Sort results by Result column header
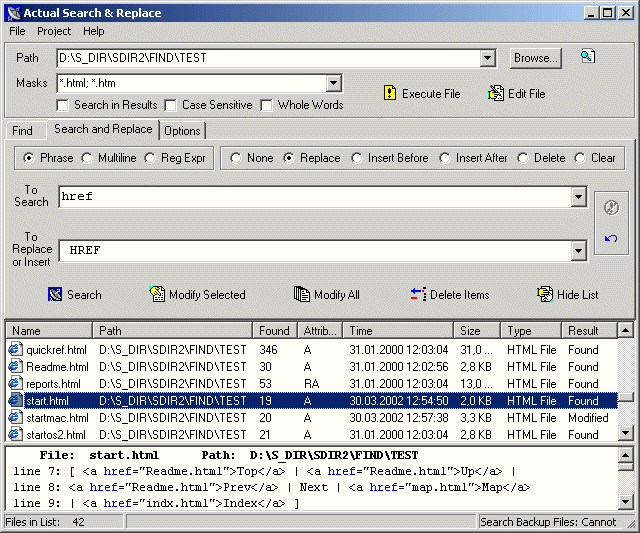 tap(590, 331)
